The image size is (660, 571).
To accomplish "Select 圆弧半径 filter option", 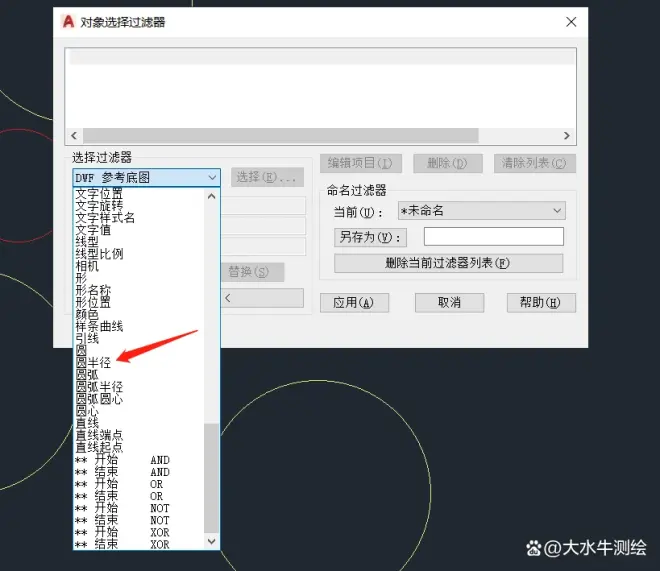I will 99,387.
